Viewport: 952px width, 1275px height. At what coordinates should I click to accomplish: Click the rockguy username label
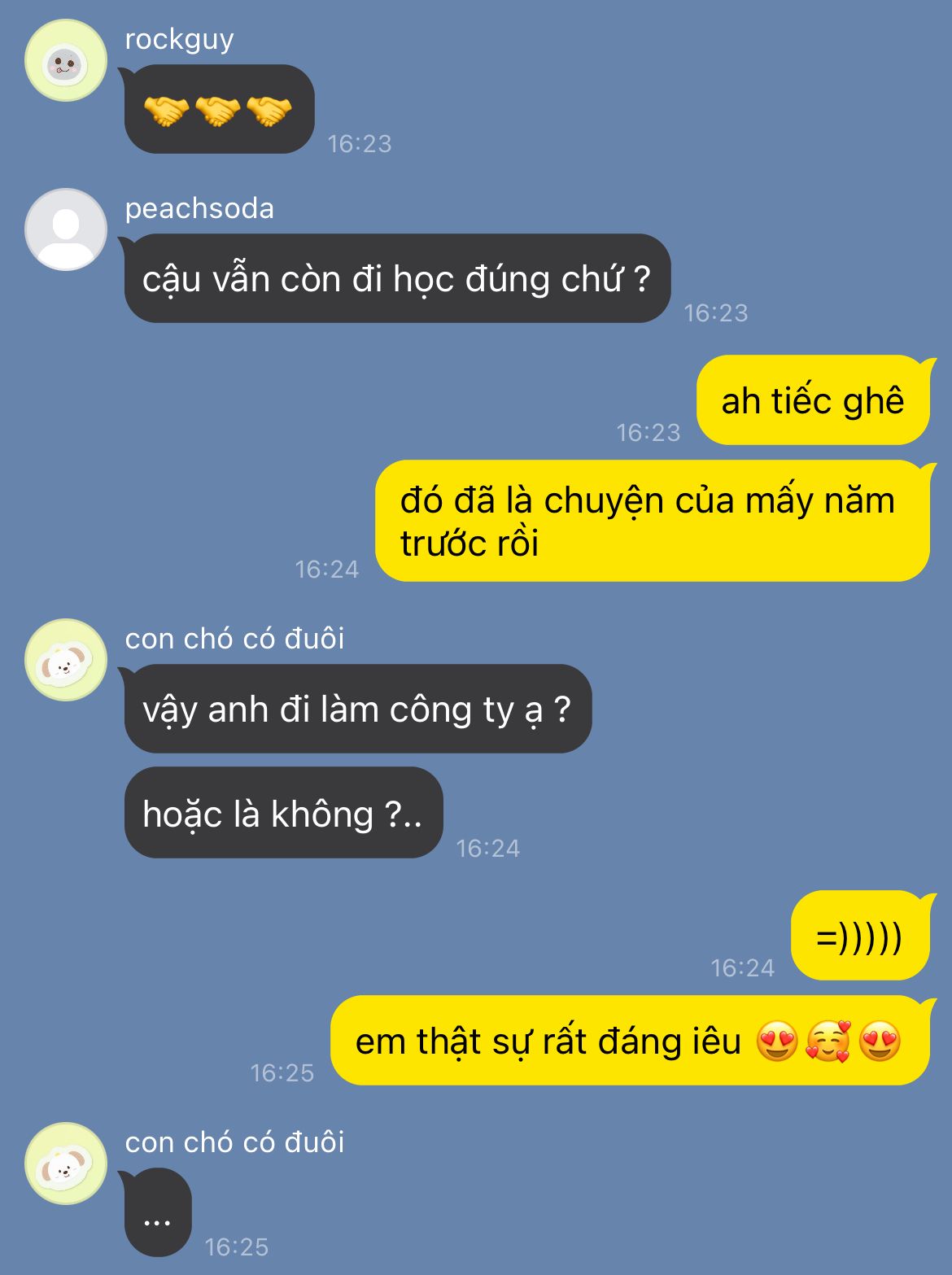click(179, 39)
